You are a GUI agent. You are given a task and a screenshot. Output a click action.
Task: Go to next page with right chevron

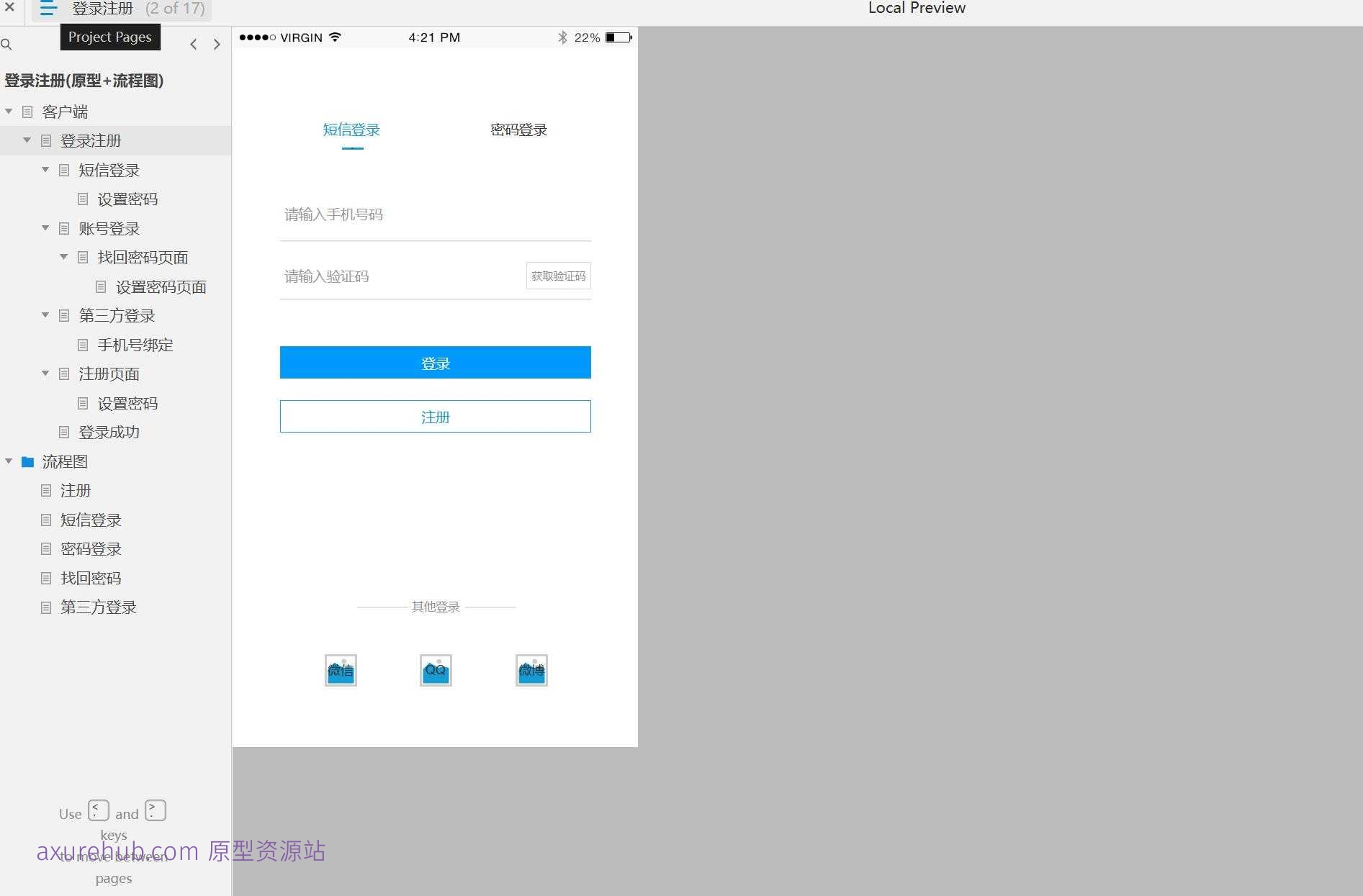pyautogui.click(x=217, y=45)
